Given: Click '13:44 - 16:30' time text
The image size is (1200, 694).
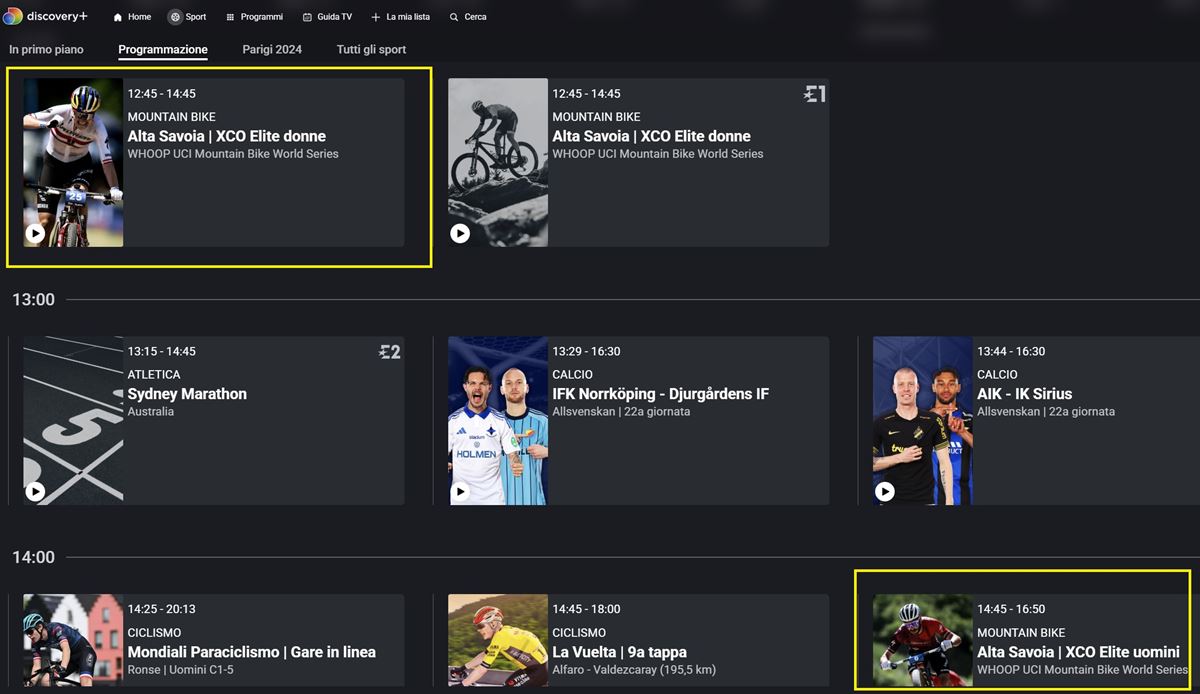Looking at the screenshot, I should 1011,352.
